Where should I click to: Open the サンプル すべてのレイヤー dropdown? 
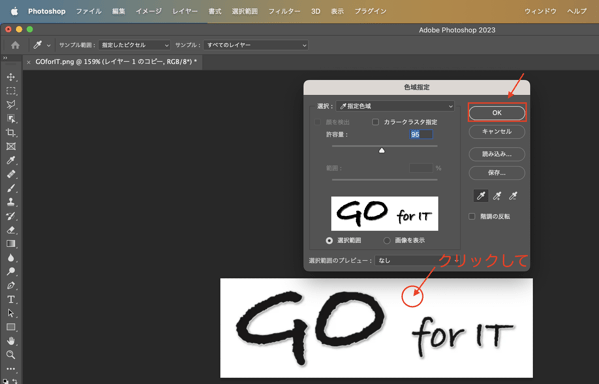tap(256, 45)
